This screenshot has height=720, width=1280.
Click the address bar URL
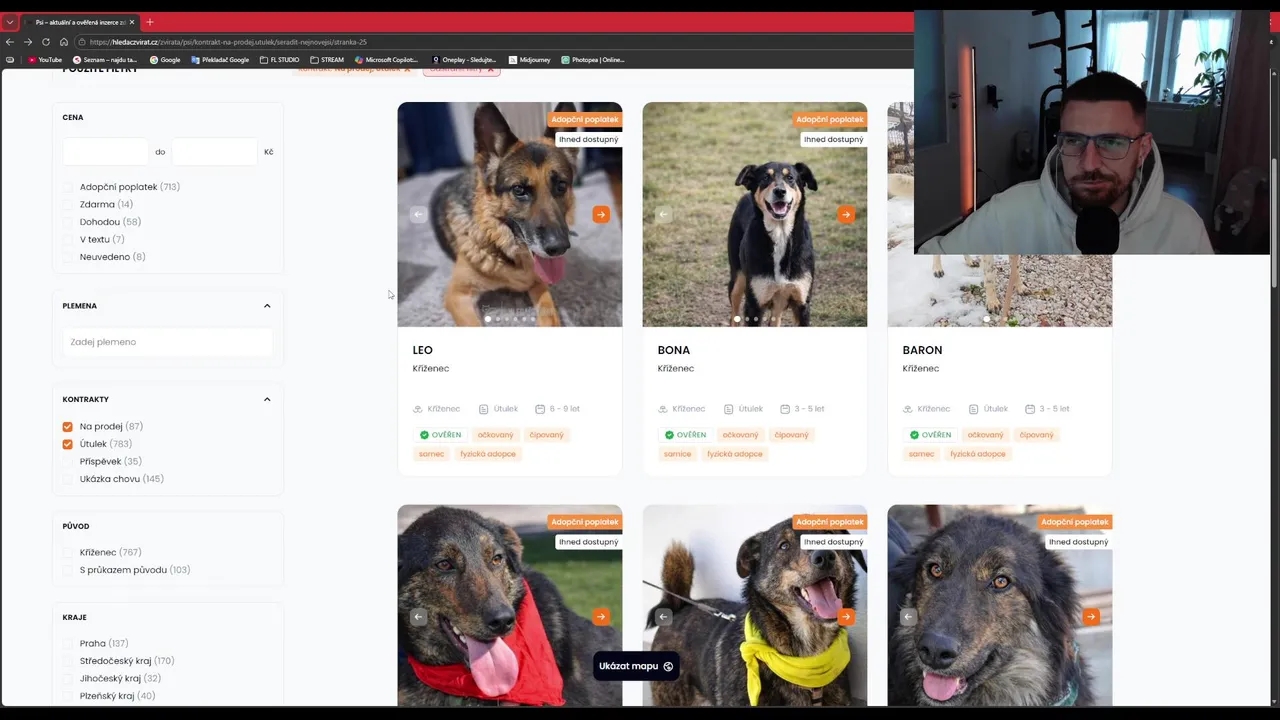pyautogui.click(x=228, y=42)
